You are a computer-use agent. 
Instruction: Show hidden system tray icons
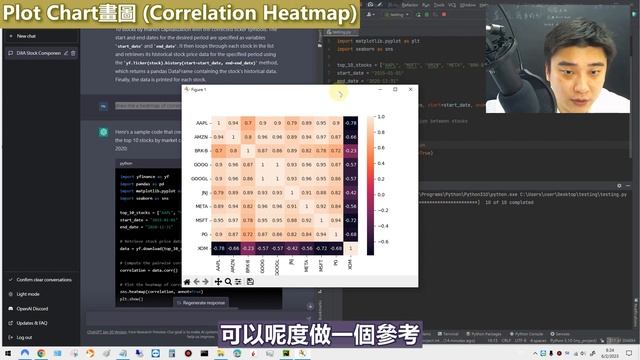coord(535,353)
